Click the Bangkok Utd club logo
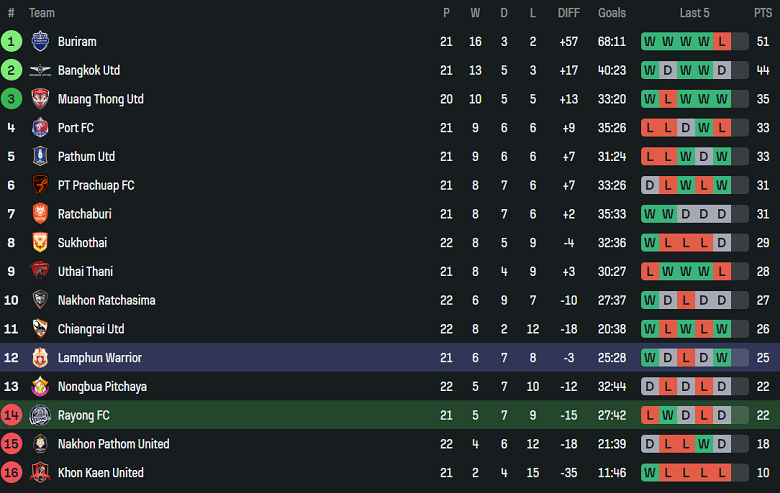Image resolution: width=780 pixels, height=493 pixels. pyautogui.click(x=40, y=71)
